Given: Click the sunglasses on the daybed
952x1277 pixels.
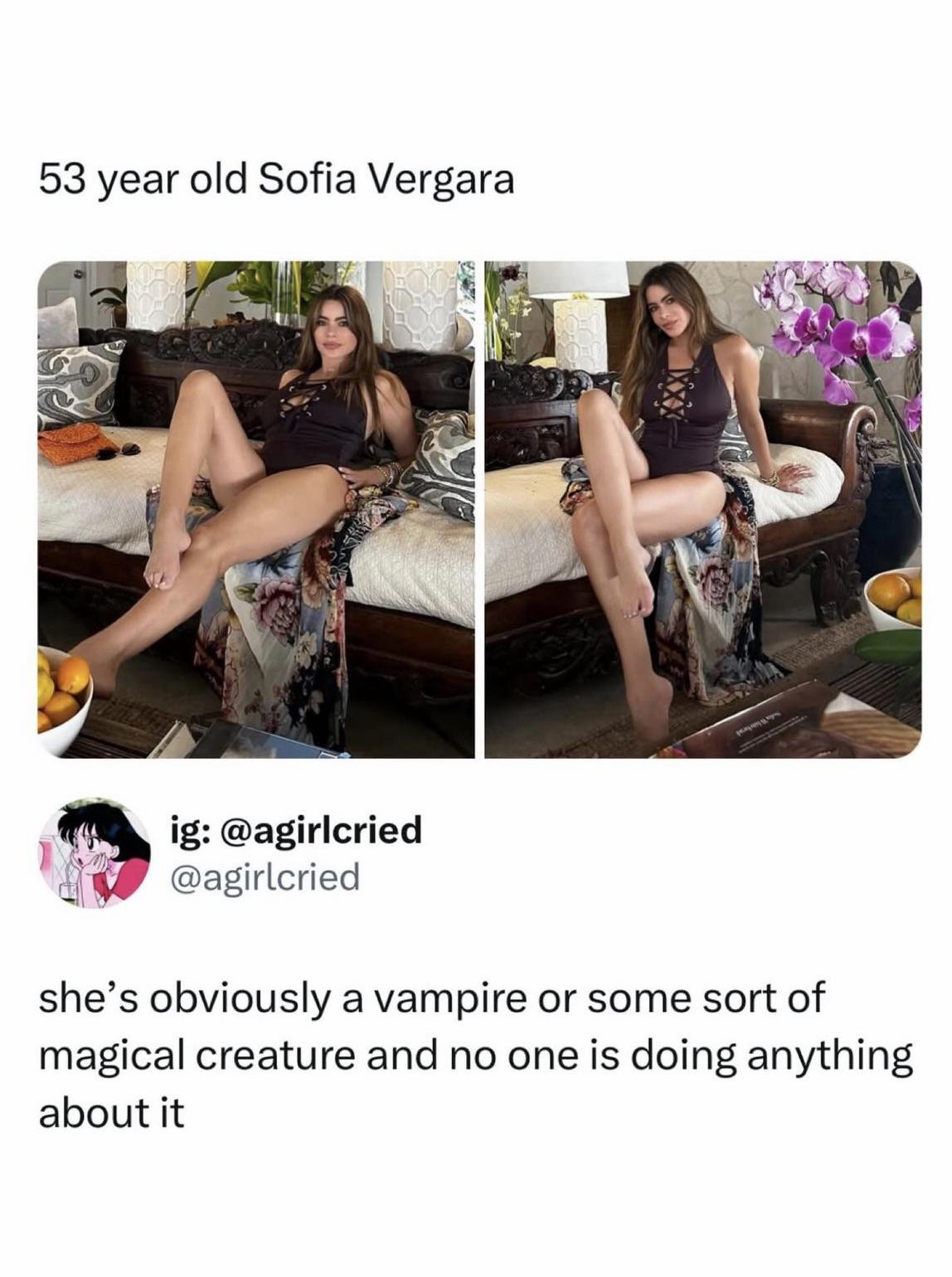Looking at the screenshot, I should [121, 450].
